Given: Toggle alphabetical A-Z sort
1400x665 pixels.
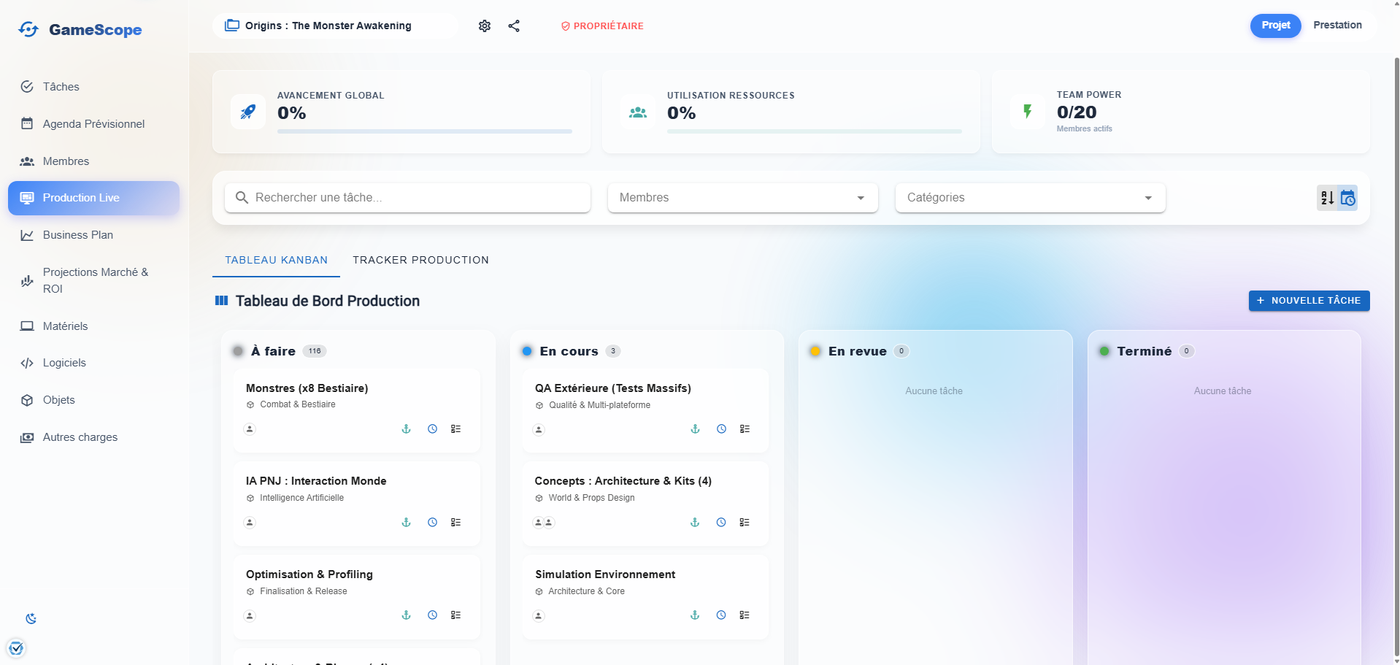Looking at the screenshot, I should [1327, 198].
